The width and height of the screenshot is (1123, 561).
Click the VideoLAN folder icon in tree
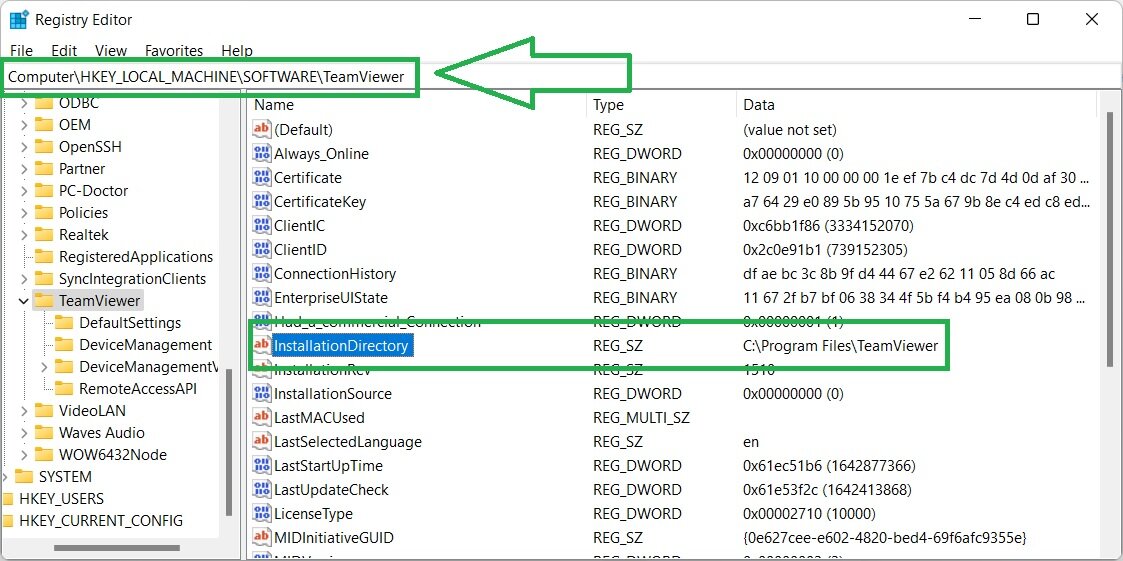(x=44, y=411)
